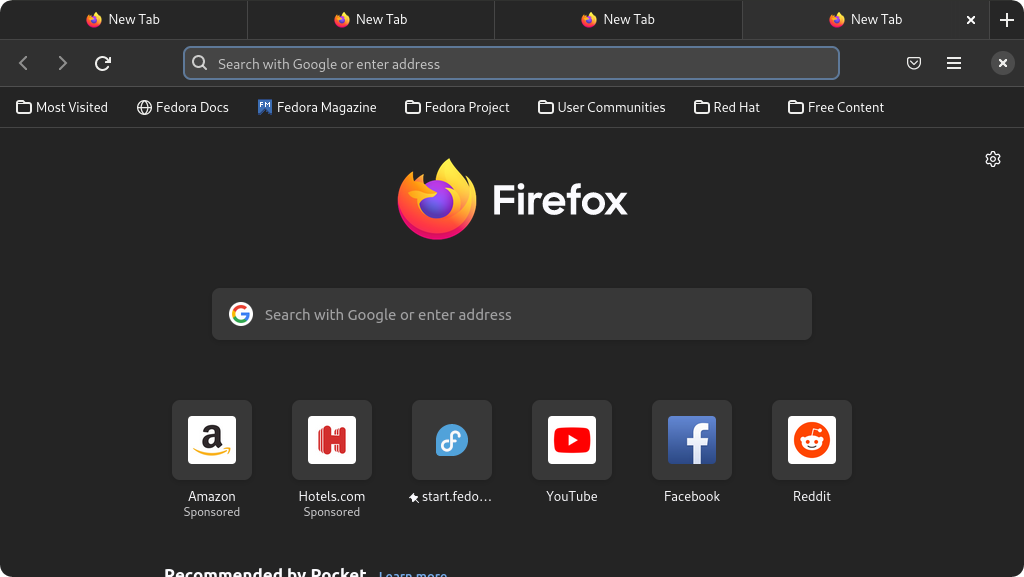Focus the address bar input field
This screenshot has height=577, width=1024.
click(x=511, y=63)
